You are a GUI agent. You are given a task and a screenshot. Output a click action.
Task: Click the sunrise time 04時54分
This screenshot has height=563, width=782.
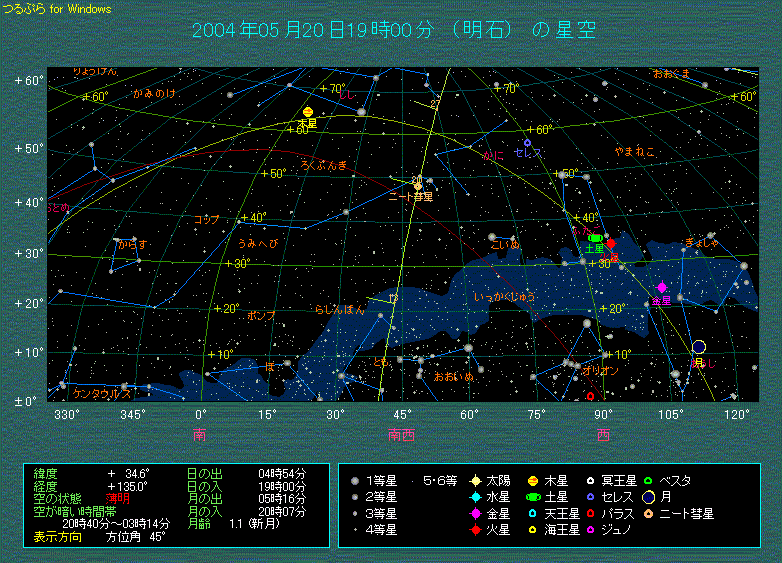tap(282, 474)
